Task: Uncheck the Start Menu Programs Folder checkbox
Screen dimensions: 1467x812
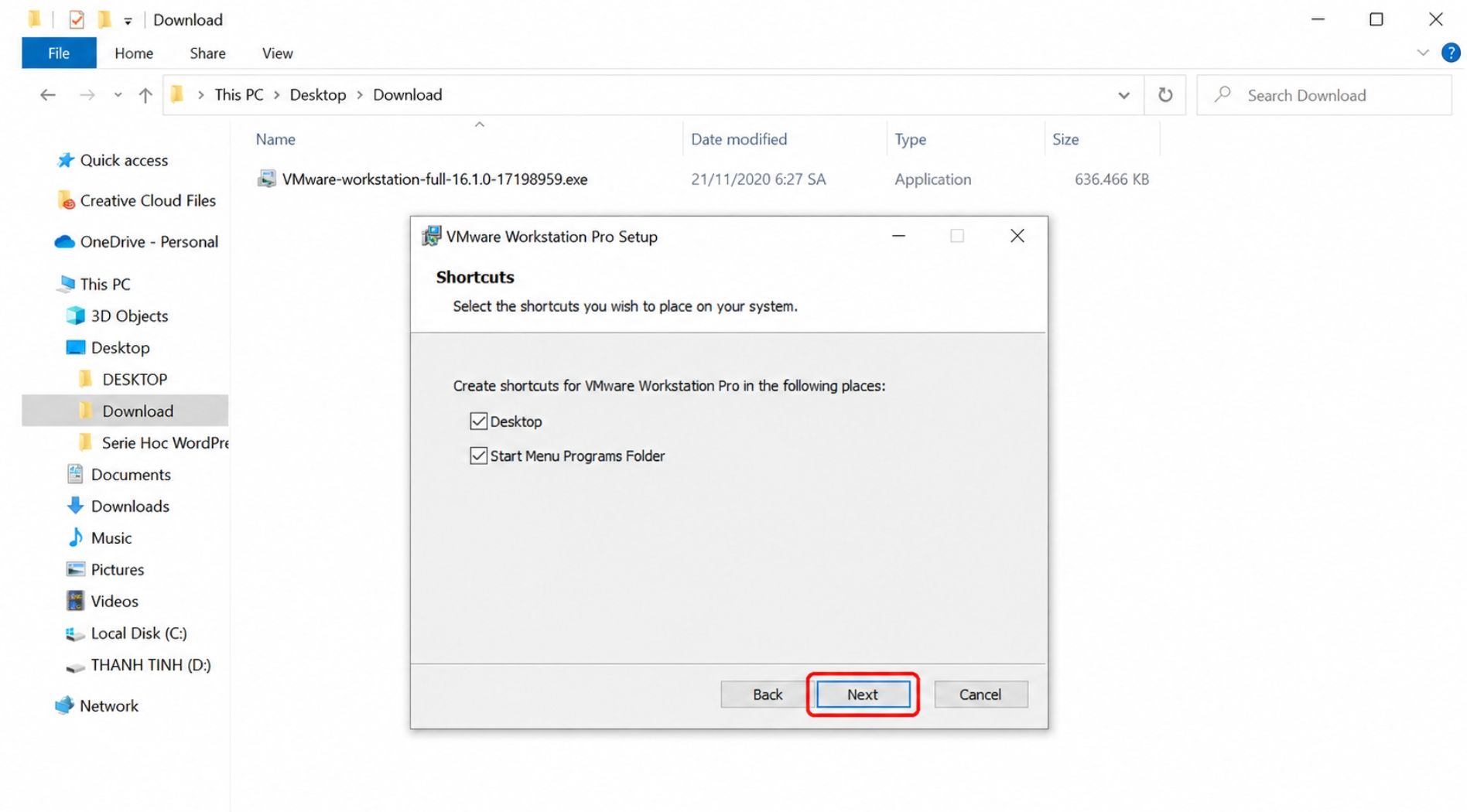Action: click(x=478, y=455)
